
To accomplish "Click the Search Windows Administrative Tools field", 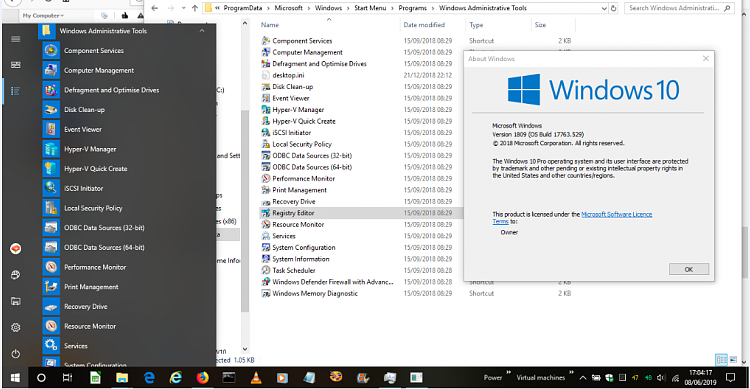I will tap(679, 8).
